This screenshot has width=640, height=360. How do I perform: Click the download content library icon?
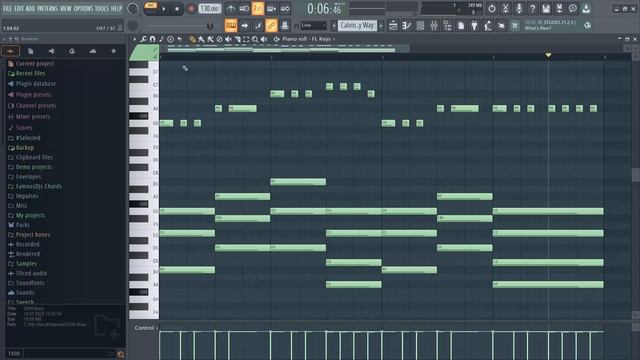point(586,9)
